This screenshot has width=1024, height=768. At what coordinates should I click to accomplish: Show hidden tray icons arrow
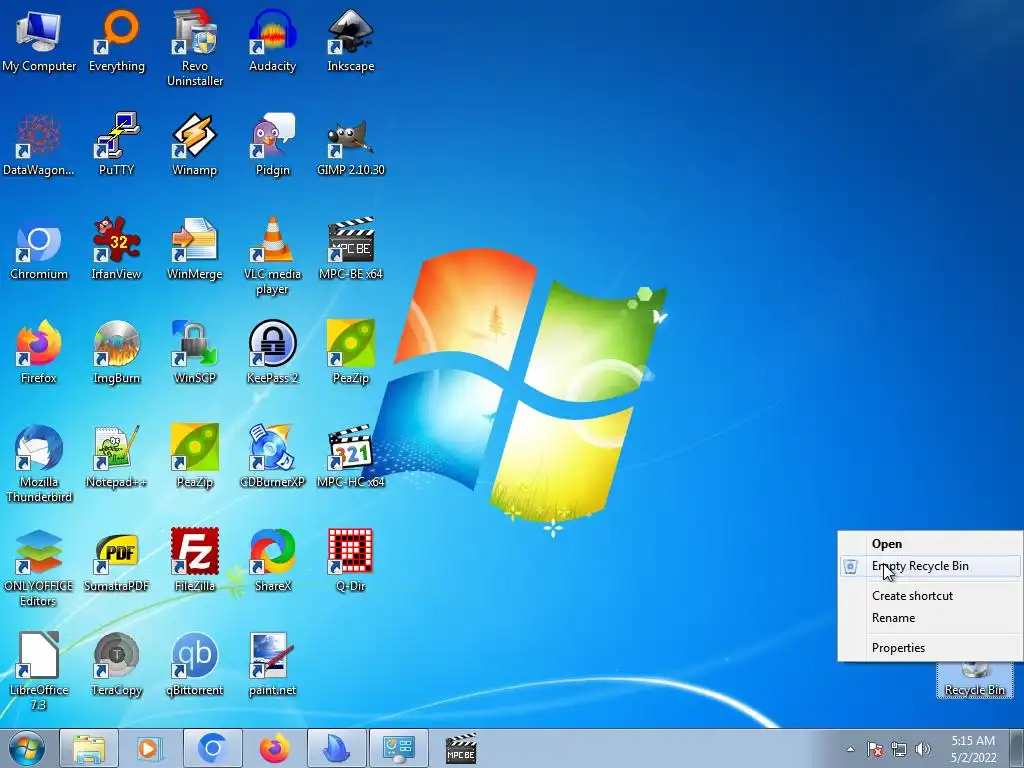[850, 749]
